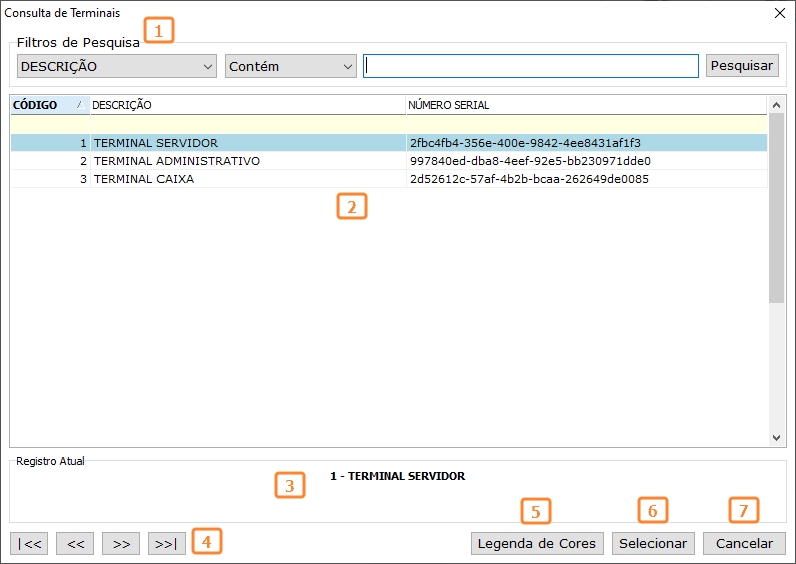Sort by NÚMERO SERIAL column header
The image size is (796, 564).
[585, 105]
